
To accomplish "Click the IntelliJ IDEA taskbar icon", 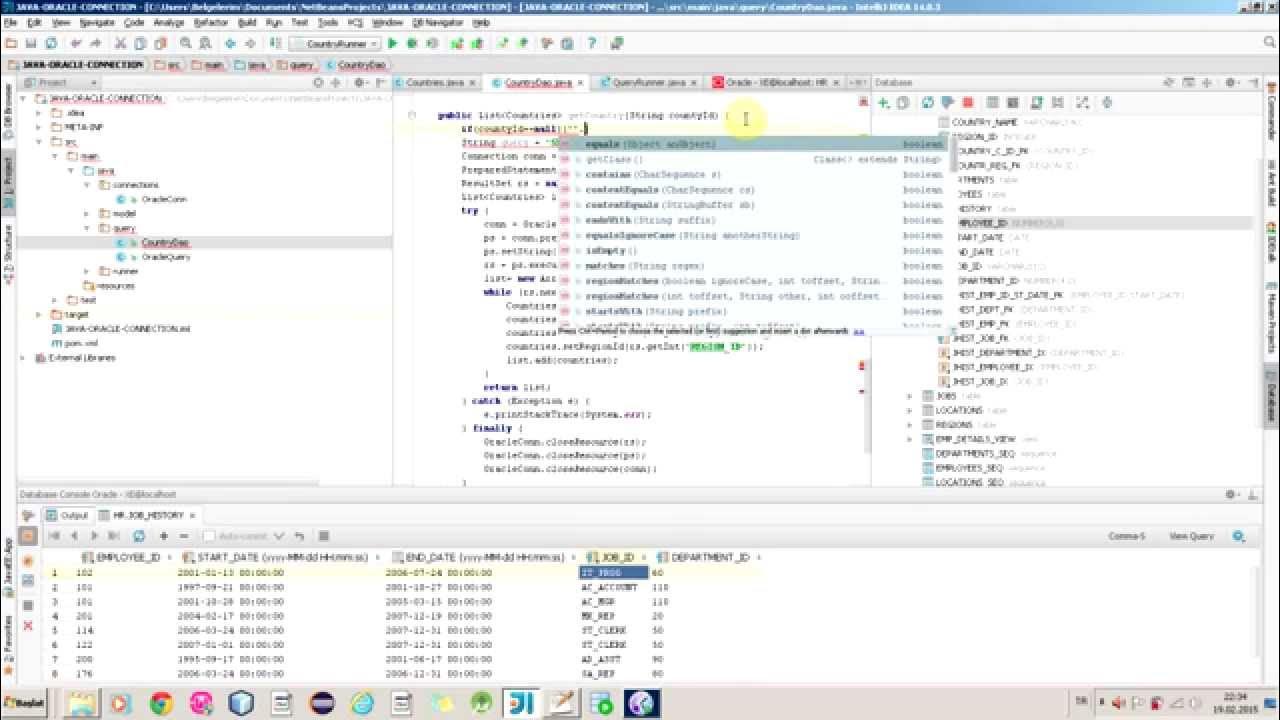I will tap(521, 703).
